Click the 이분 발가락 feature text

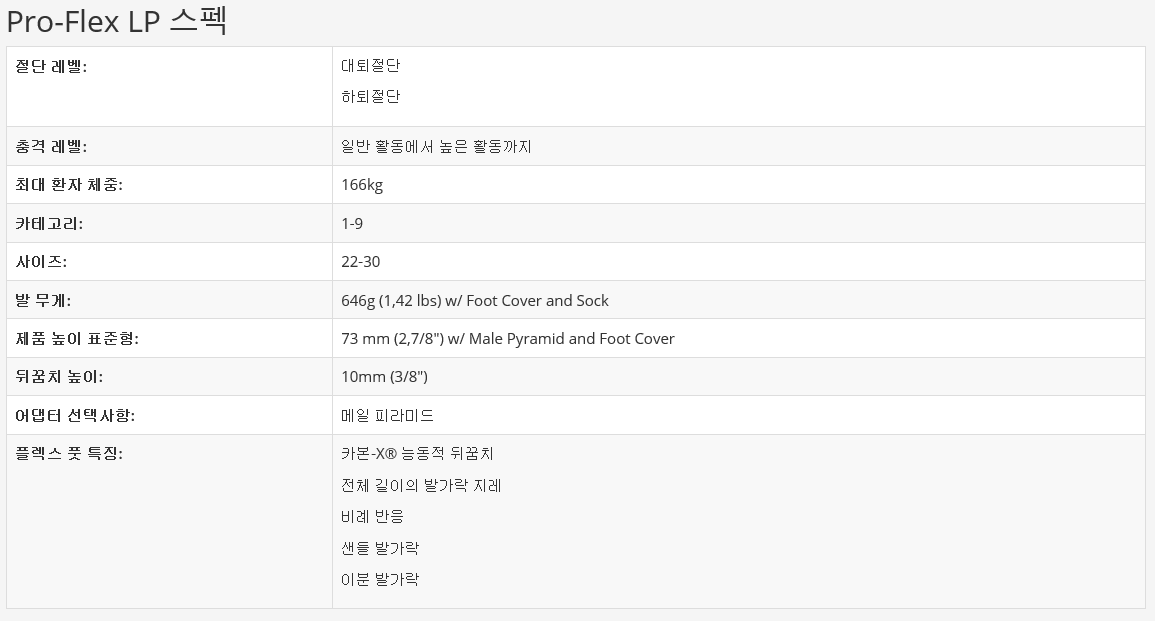point(379,580)
